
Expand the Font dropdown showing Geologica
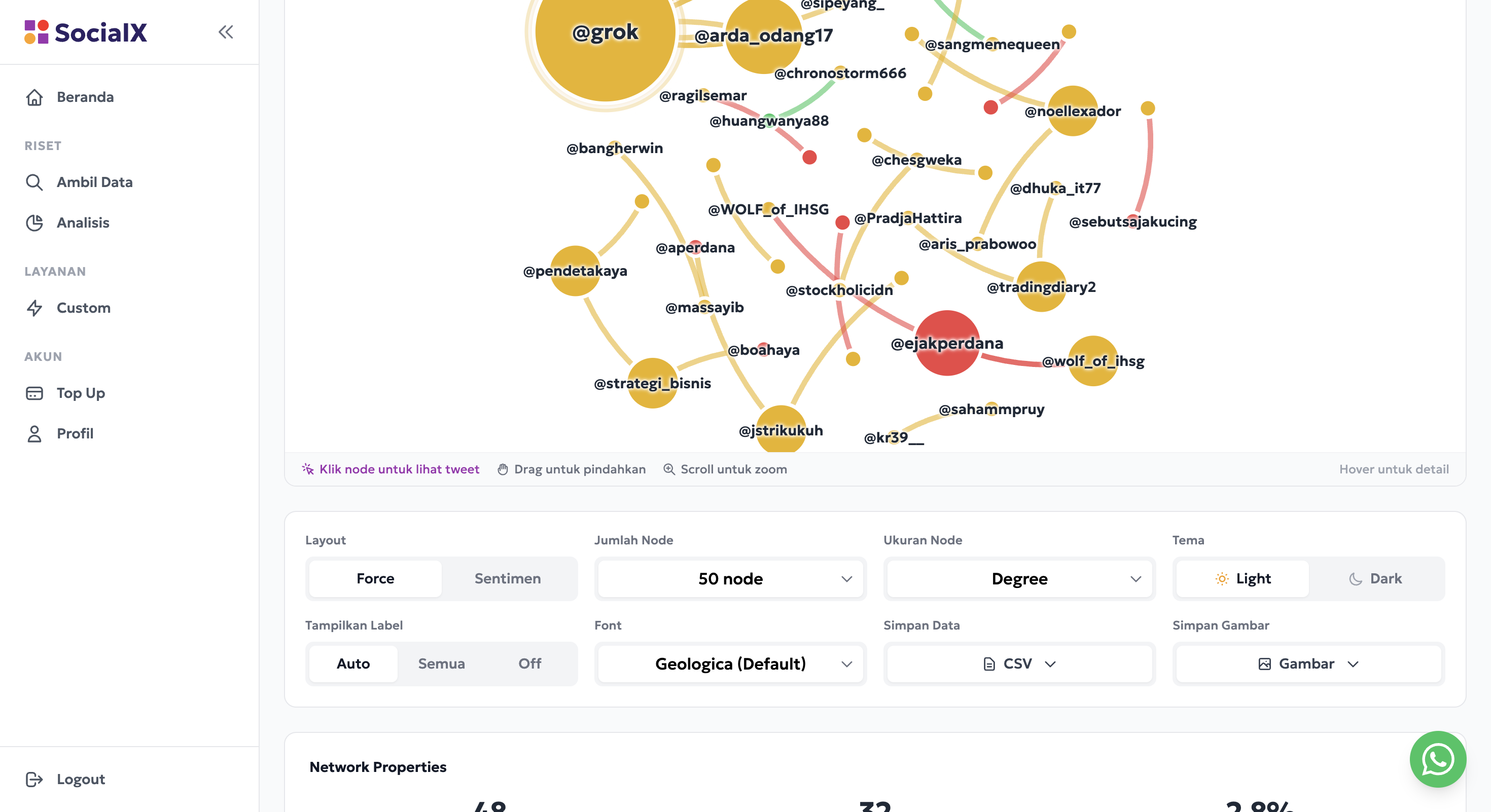(x=729, y=663)
